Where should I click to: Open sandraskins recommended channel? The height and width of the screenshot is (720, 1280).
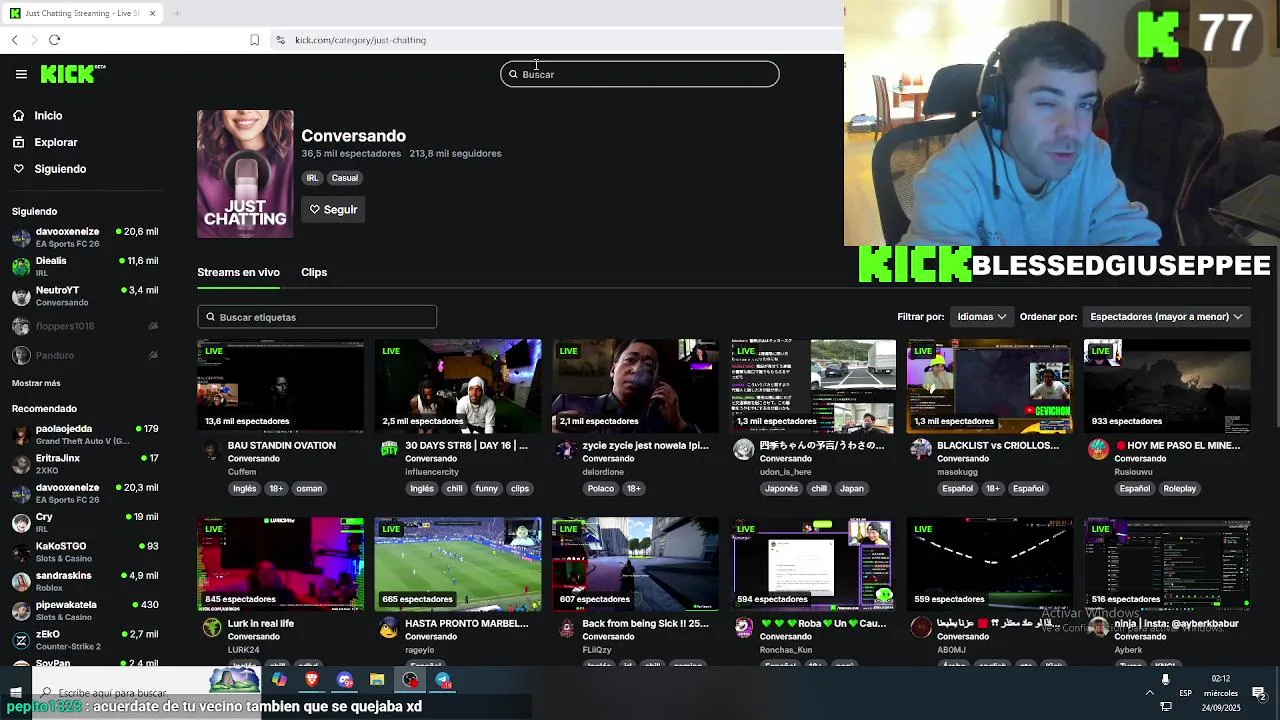(85, 582)
